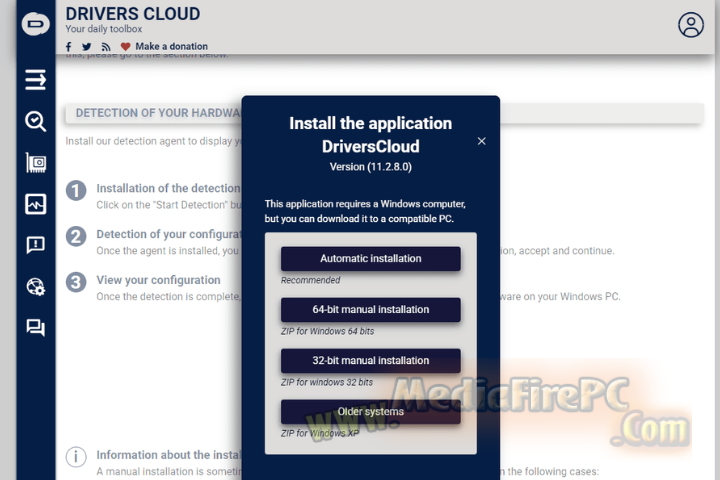This screenshot has height=480, width=720.
Task: Click the 'Detection of your configuration' heading
Action: [168, 234]
